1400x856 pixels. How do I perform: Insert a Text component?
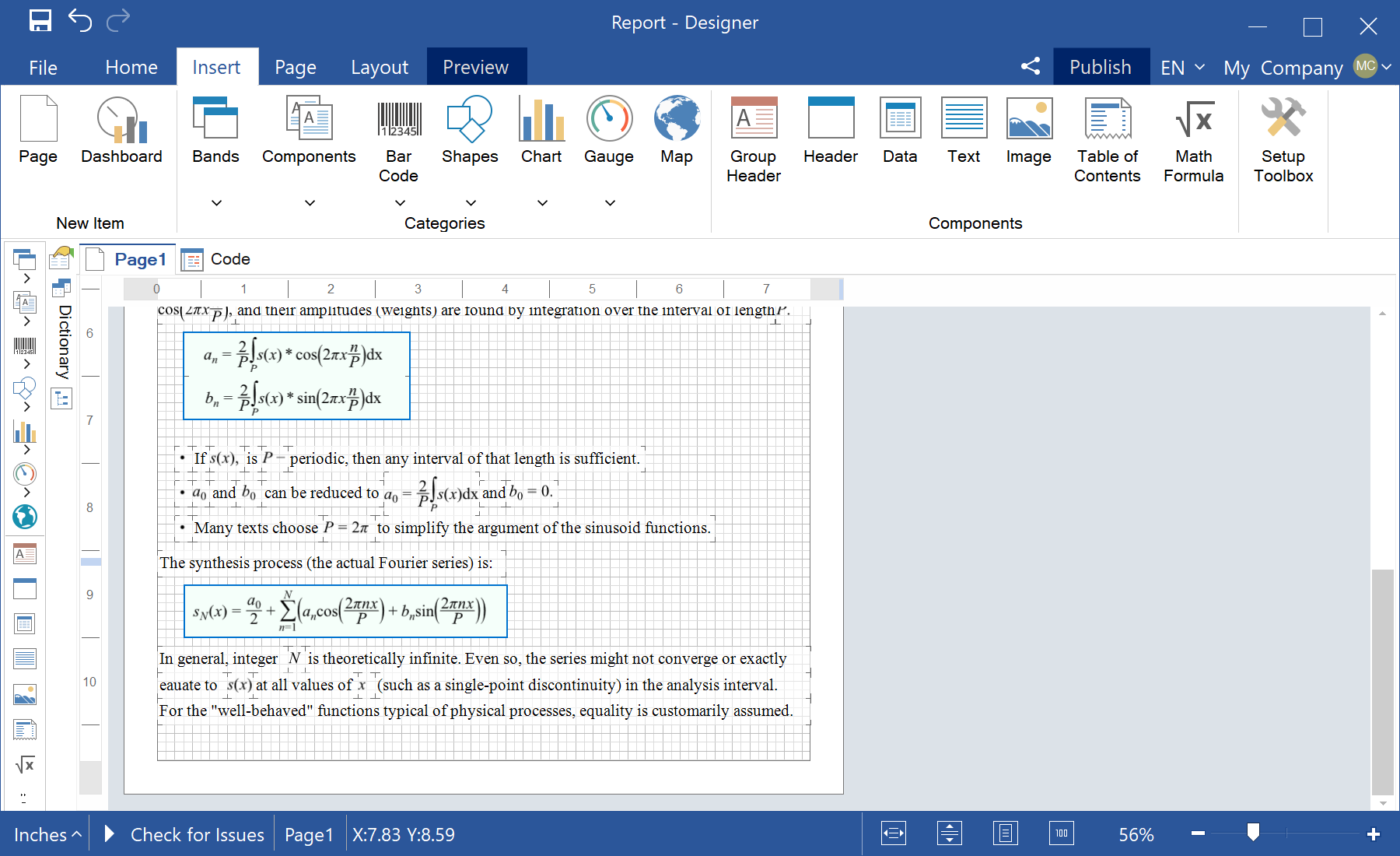click(x=964, y=130)
